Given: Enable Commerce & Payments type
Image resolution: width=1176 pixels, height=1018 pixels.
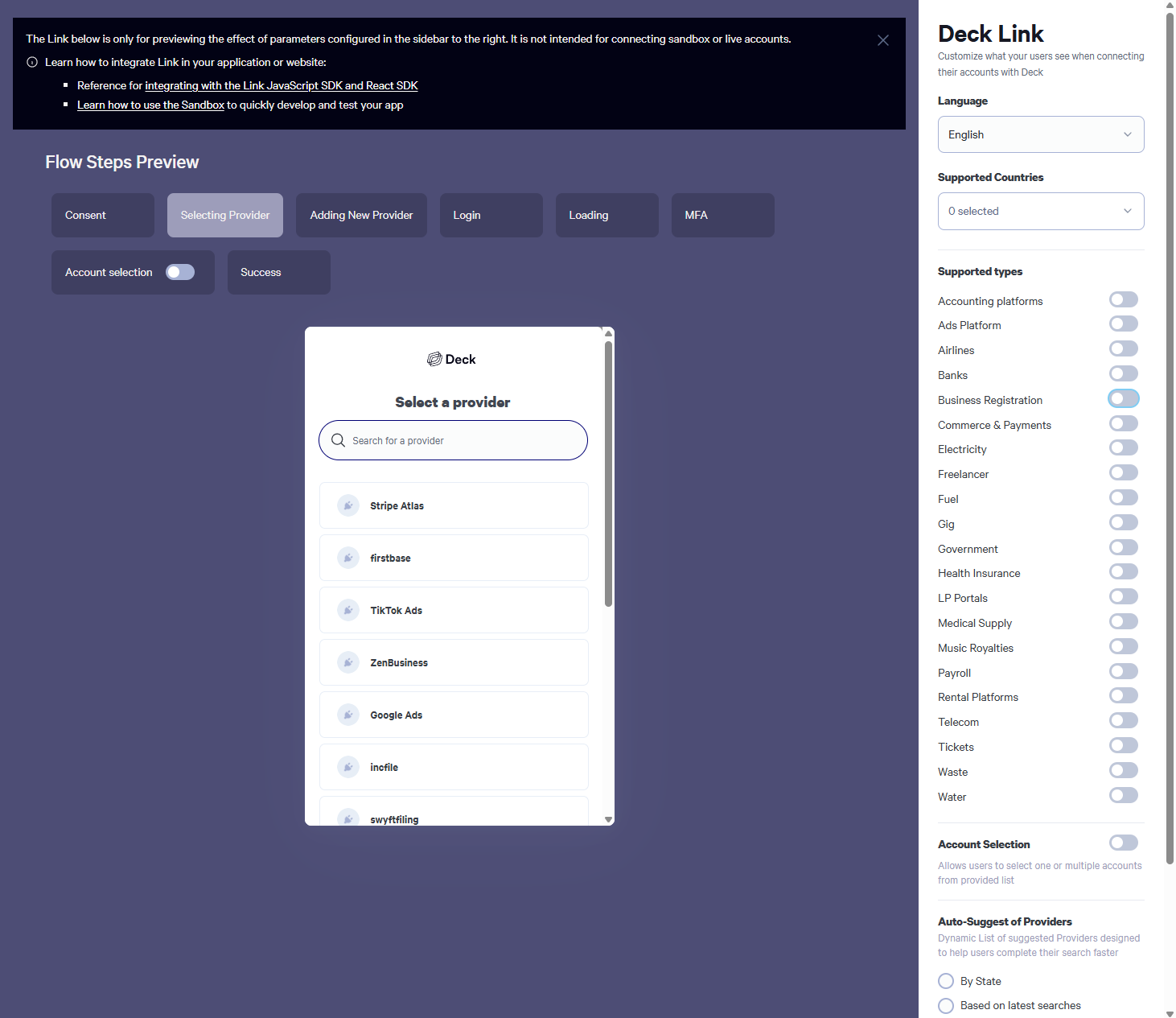Looking at the screenshot, I should (x=1124, y=423).
